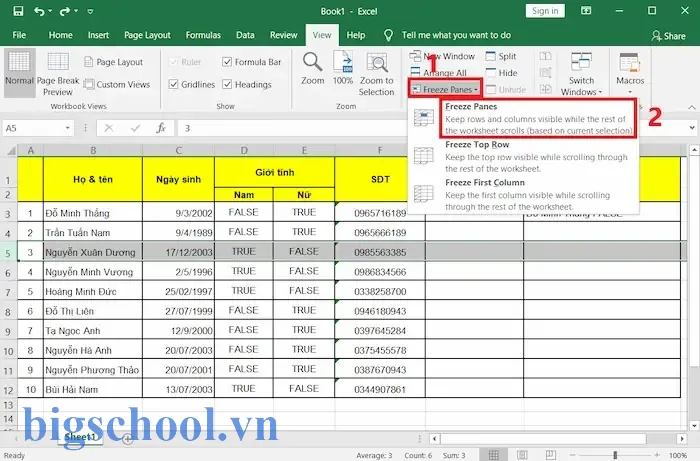Click vertical scrollbar down arrow
Image resolution: width=700 pixels, height=461 pixels.
point(694,426)
